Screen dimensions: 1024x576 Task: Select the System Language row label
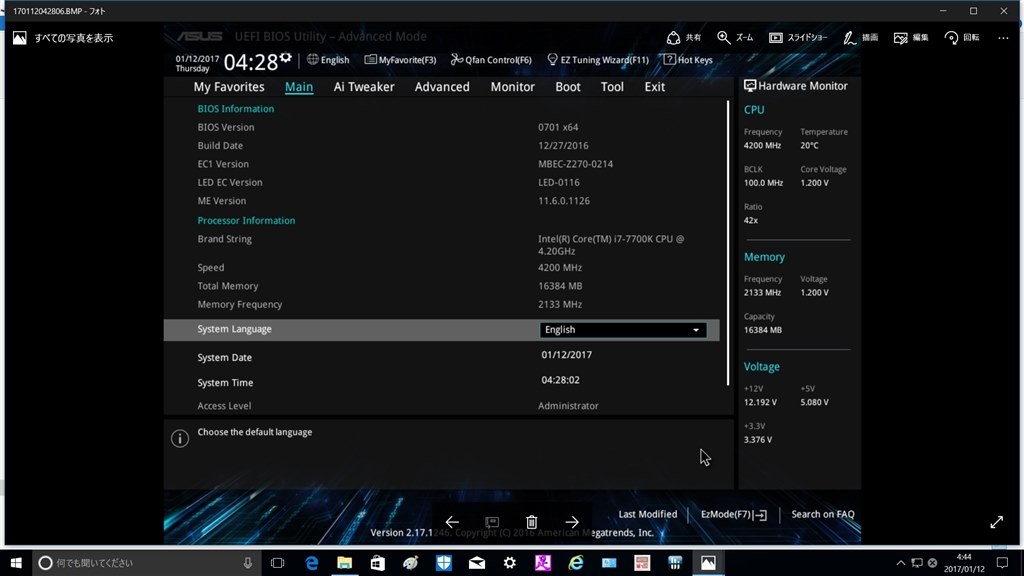[234, 329]
